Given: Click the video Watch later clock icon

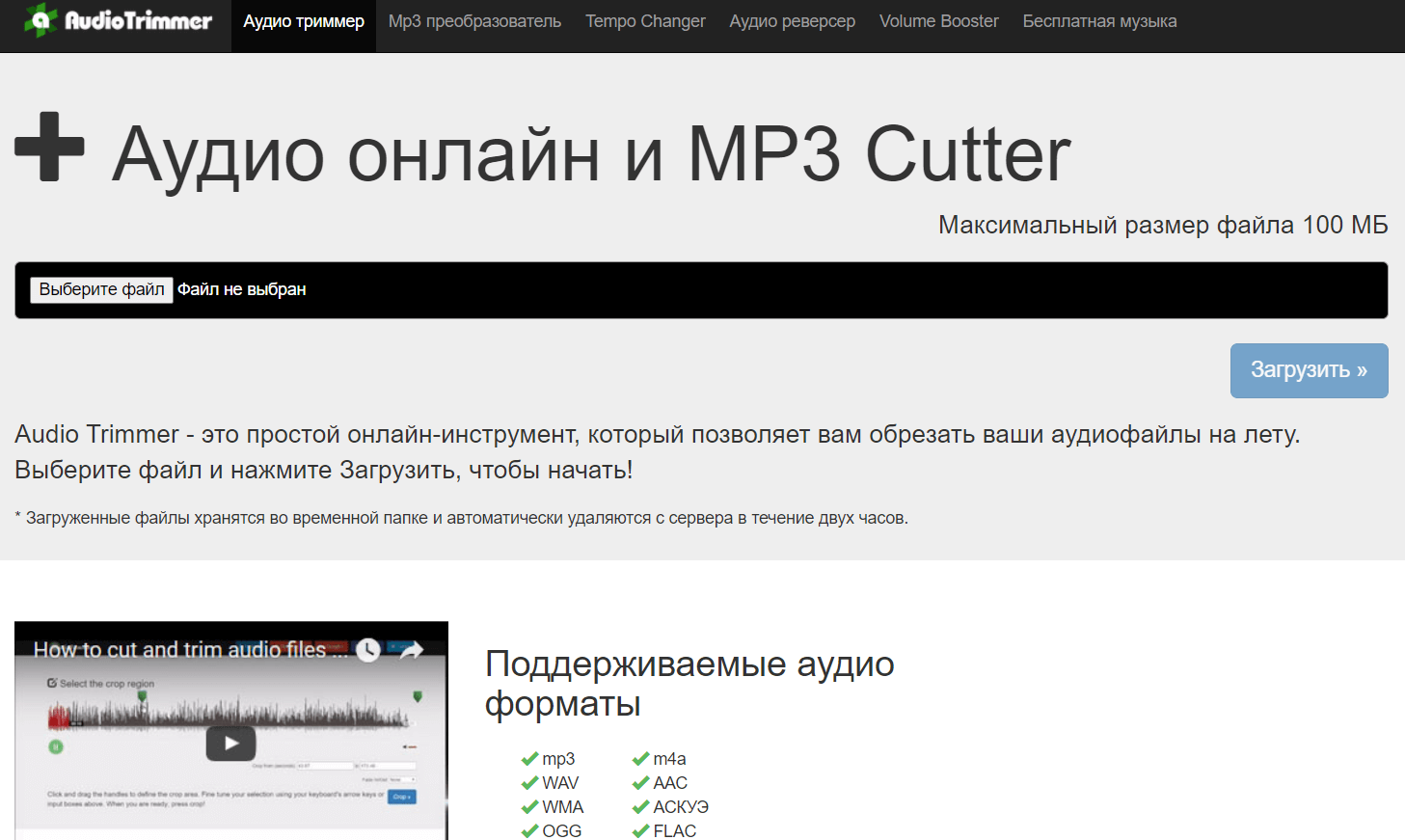Looking at the screenshot, I should (x=368, y=650).
